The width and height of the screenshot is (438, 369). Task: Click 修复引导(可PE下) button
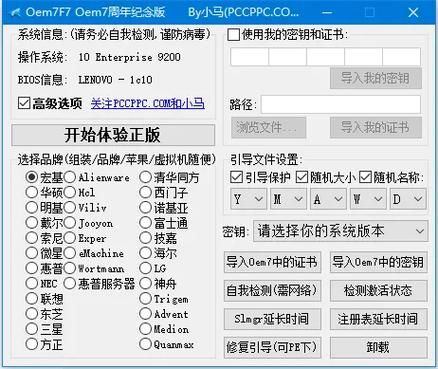pyautogui.click(x=272, y=348)
